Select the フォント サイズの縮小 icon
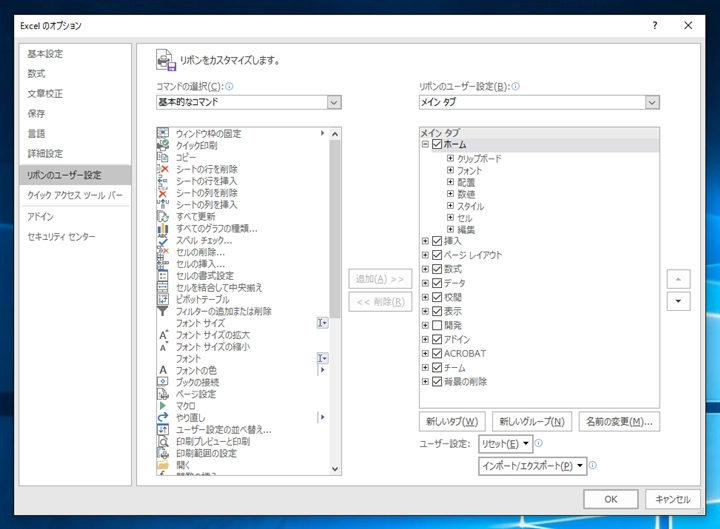This screenshot has height=529, width=720. [x=163, y=347]
